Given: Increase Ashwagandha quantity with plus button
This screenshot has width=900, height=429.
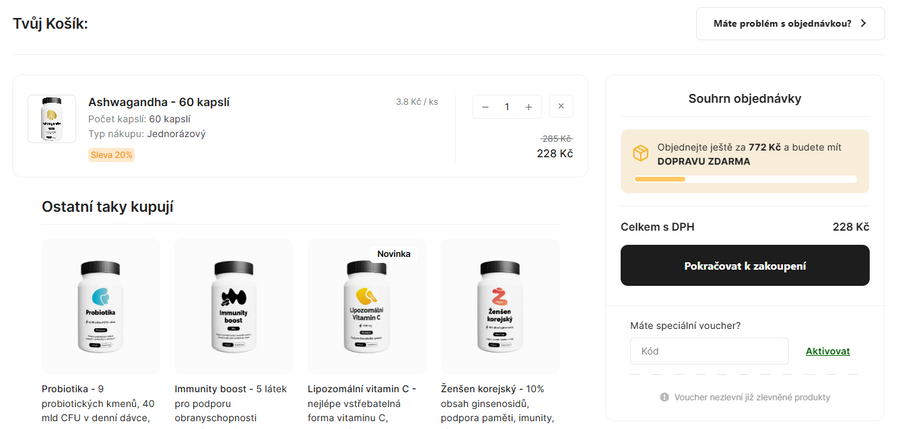Looking at the screenshot, I should coord(528,107).
